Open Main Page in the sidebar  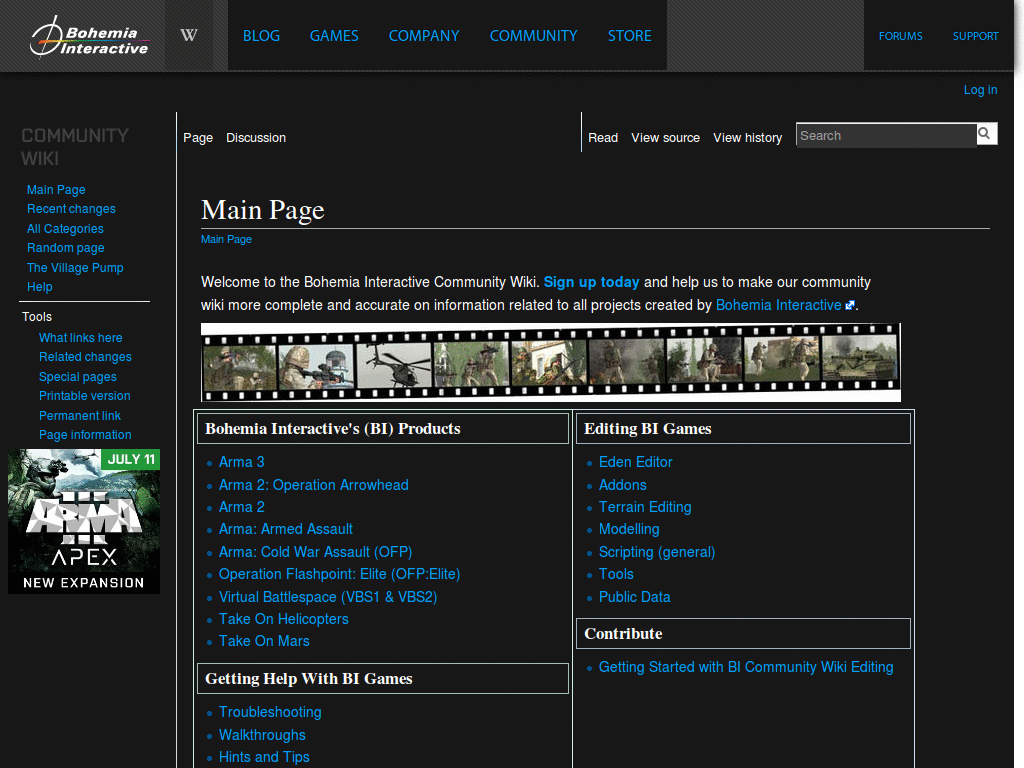(x=56, y=189)
